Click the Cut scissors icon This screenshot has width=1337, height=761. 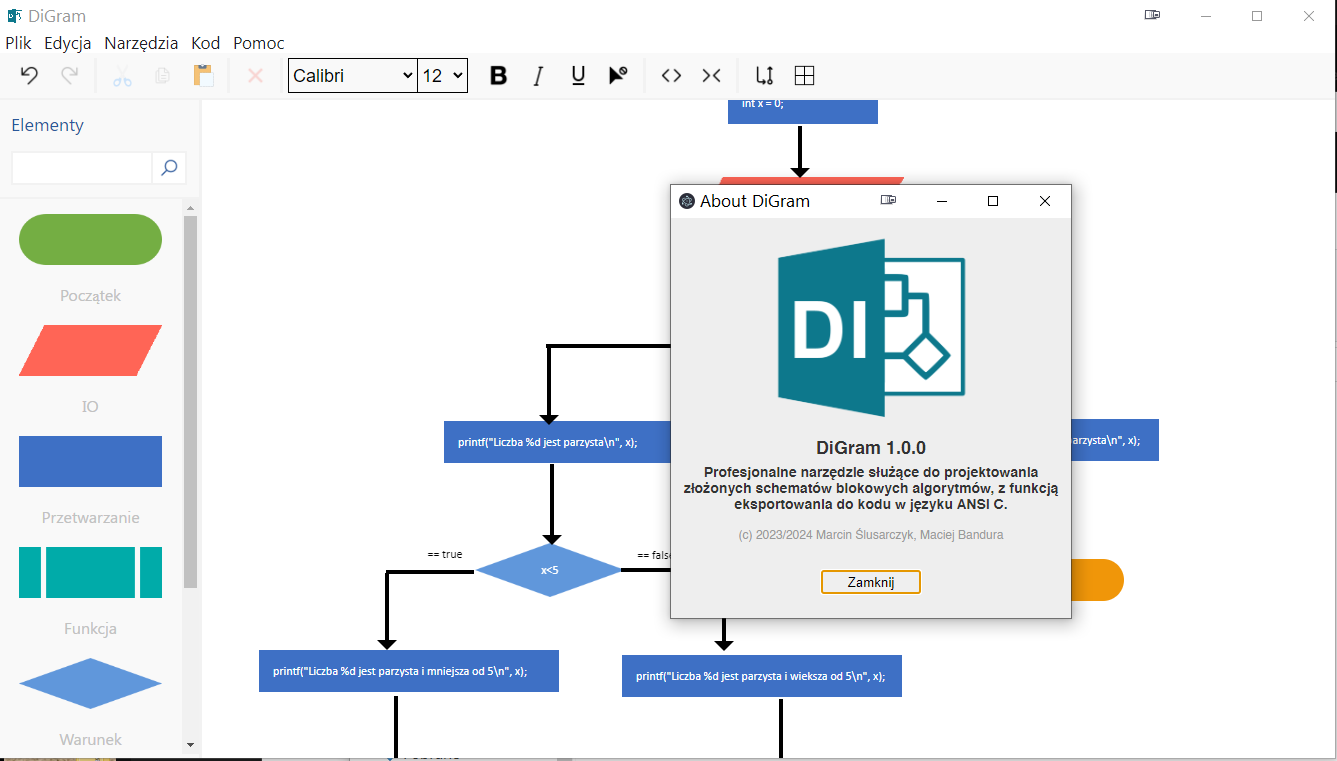point(122,75)
